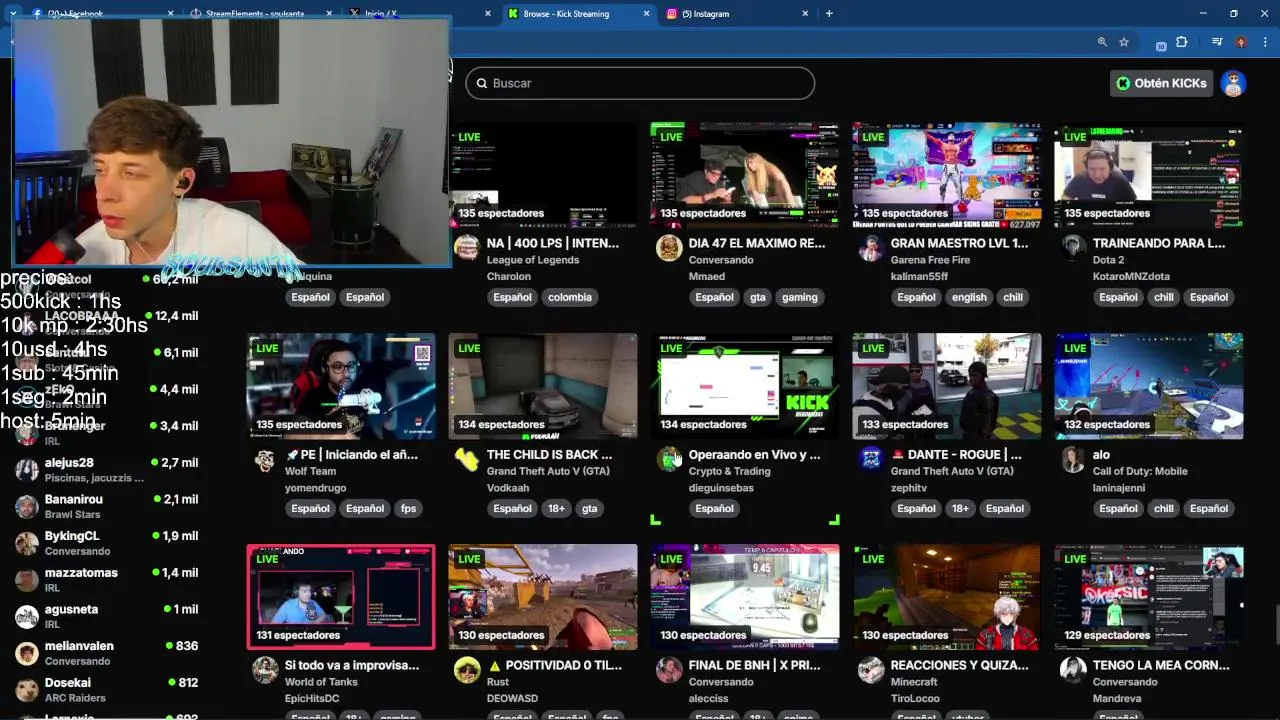Click agusneta avatar in the sidebar
Viewport: 1280px width, 720px height.
click(27, 616)
